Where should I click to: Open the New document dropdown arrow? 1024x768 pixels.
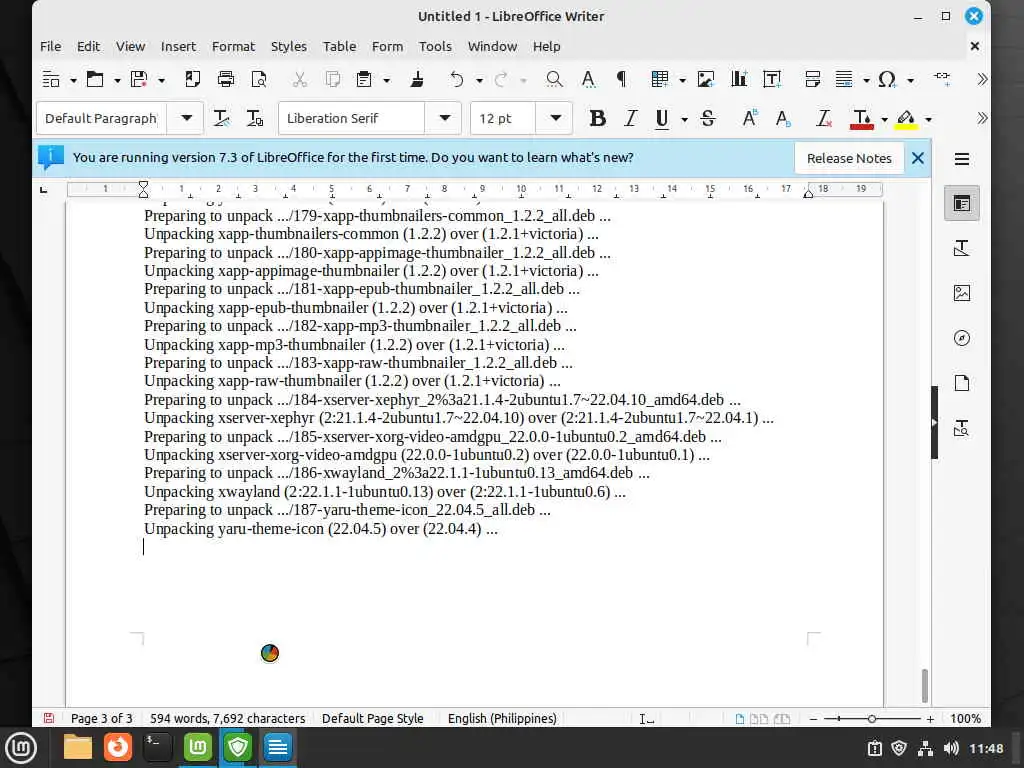pyautogui.click(x=73, y=81)
